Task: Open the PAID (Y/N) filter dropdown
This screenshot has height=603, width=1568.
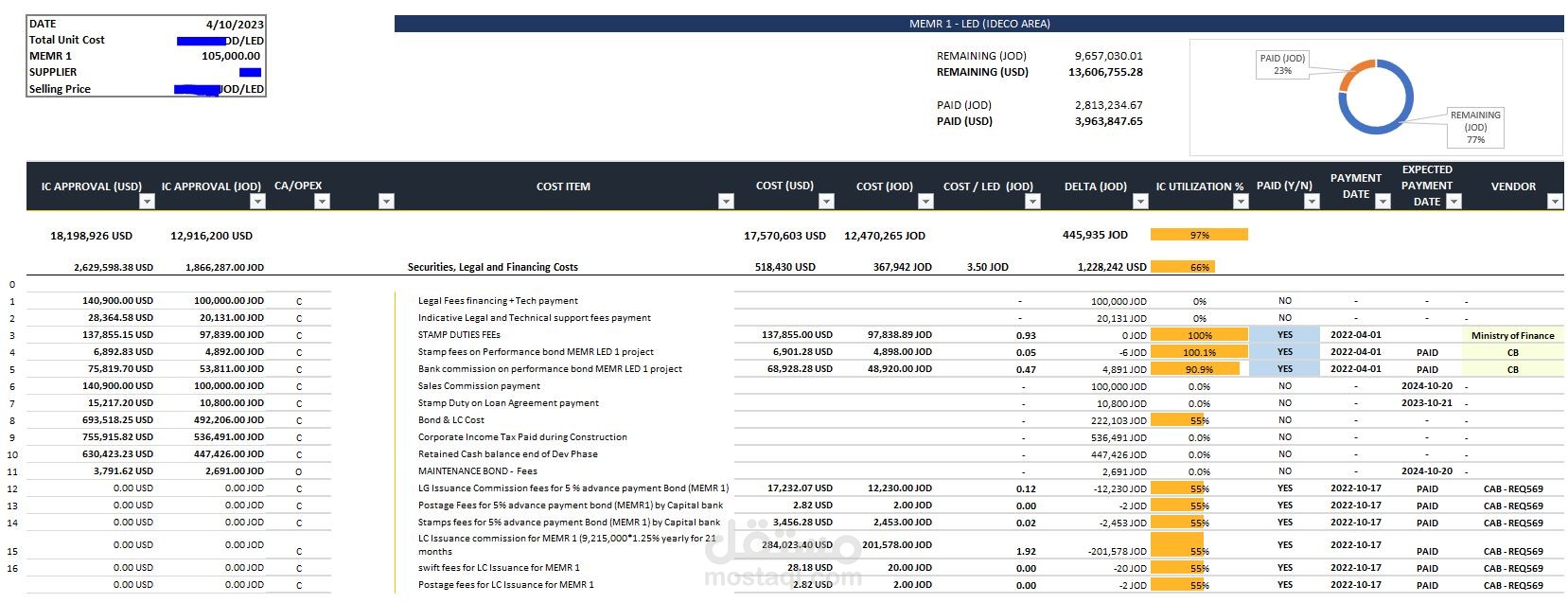Action: tap(1311, 202)
